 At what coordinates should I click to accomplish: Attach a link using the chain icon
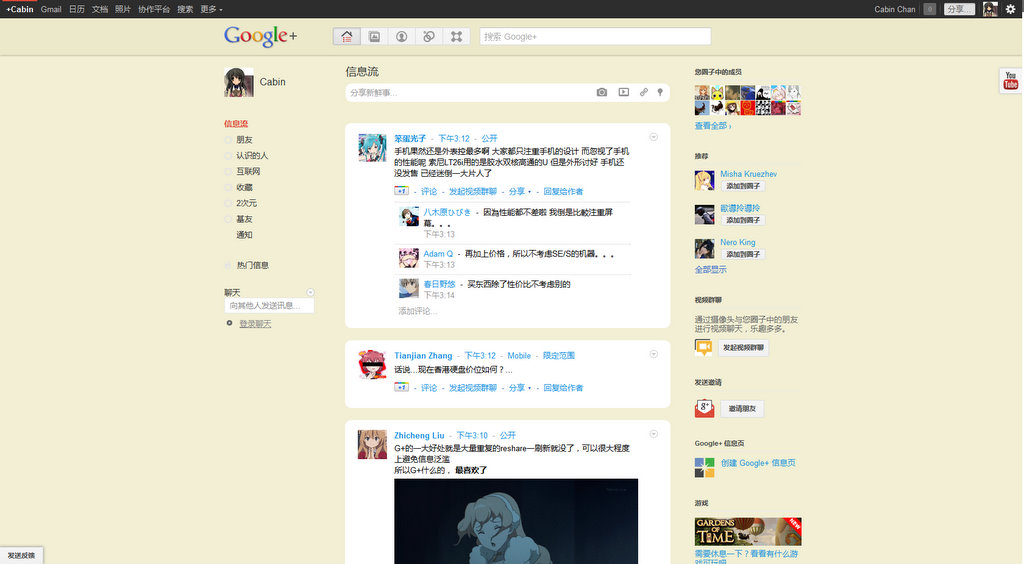tap(644, 93)
